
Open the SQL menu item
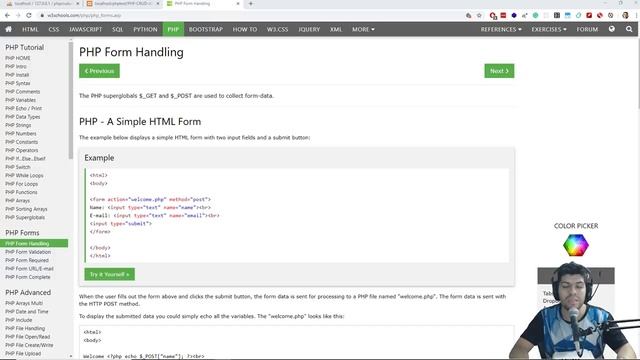click(118, 29)
